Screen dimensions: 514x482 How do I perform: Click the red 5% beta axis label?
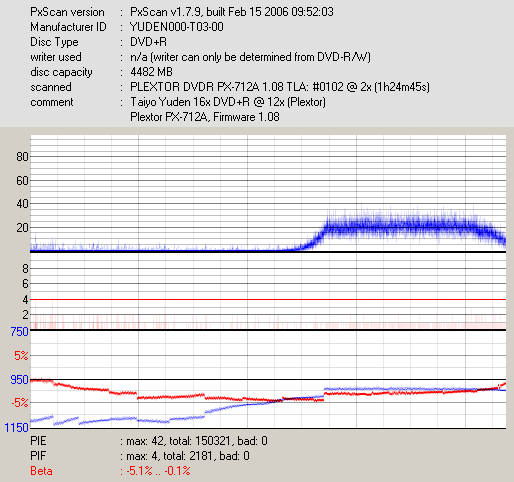tap(21, 356)
